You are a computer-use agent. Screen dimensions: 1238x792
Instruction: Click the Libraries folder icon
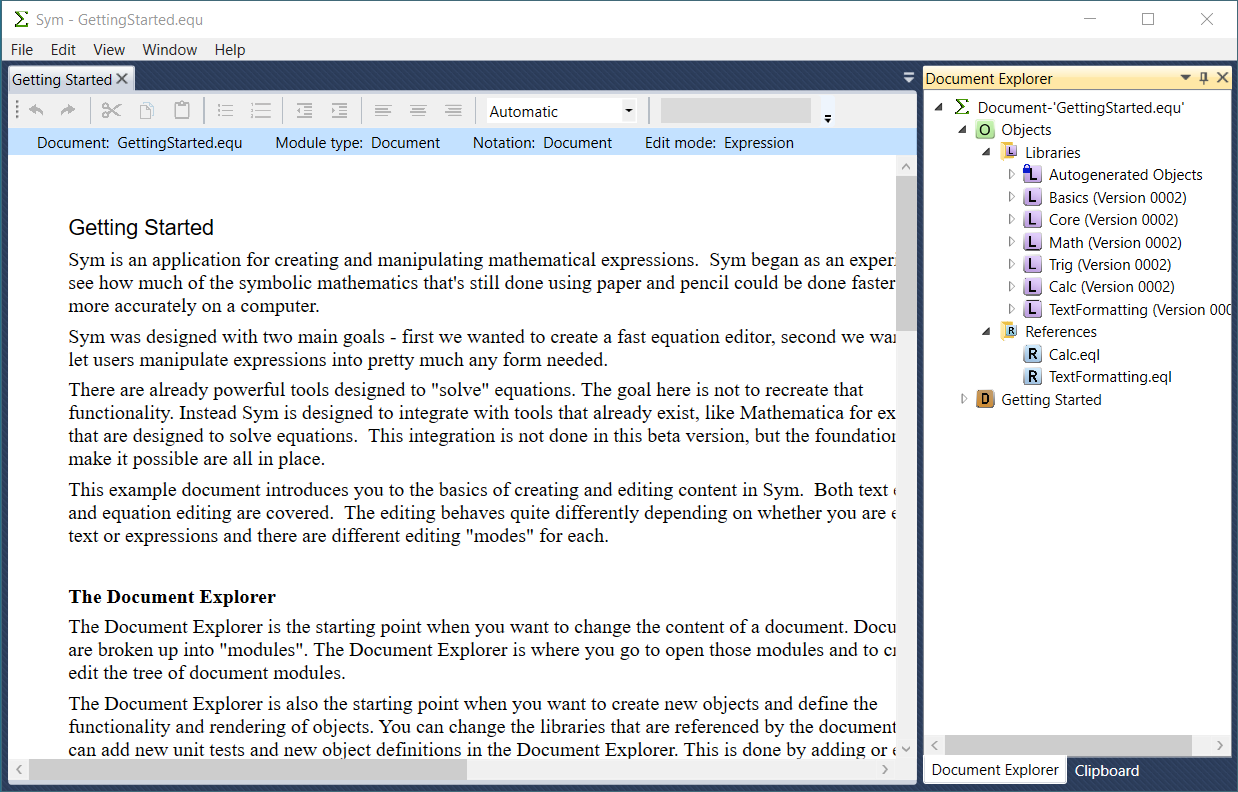coord(1009,152)
